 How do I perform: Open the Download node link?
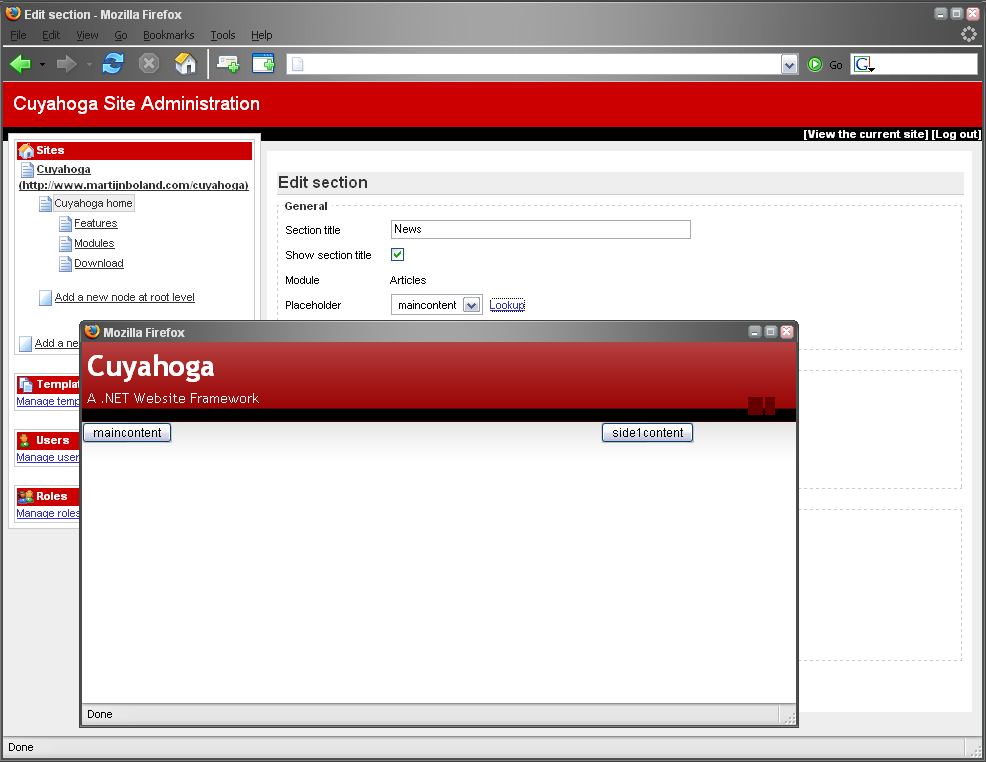99,263
